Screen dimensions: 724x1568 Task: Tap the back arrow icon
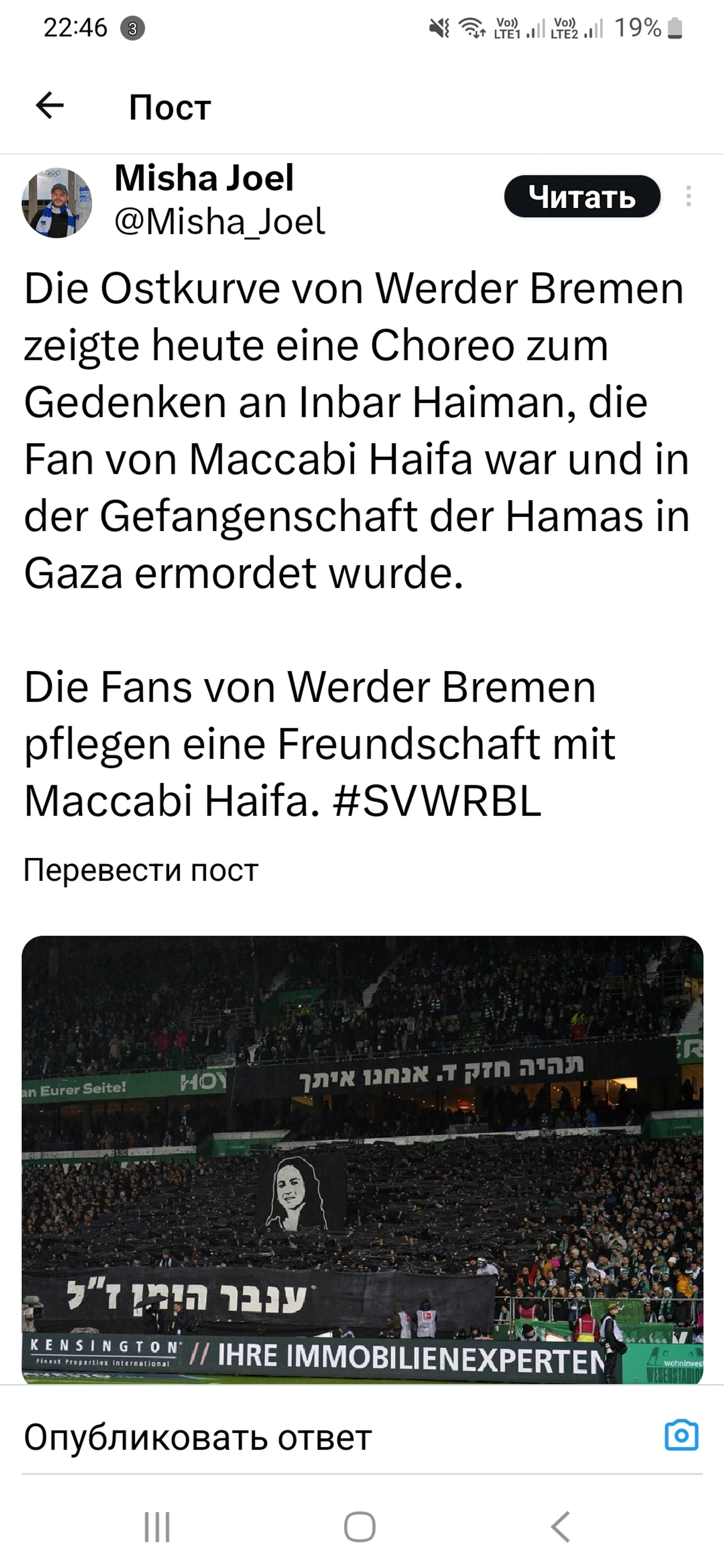[x=50, y=107]
